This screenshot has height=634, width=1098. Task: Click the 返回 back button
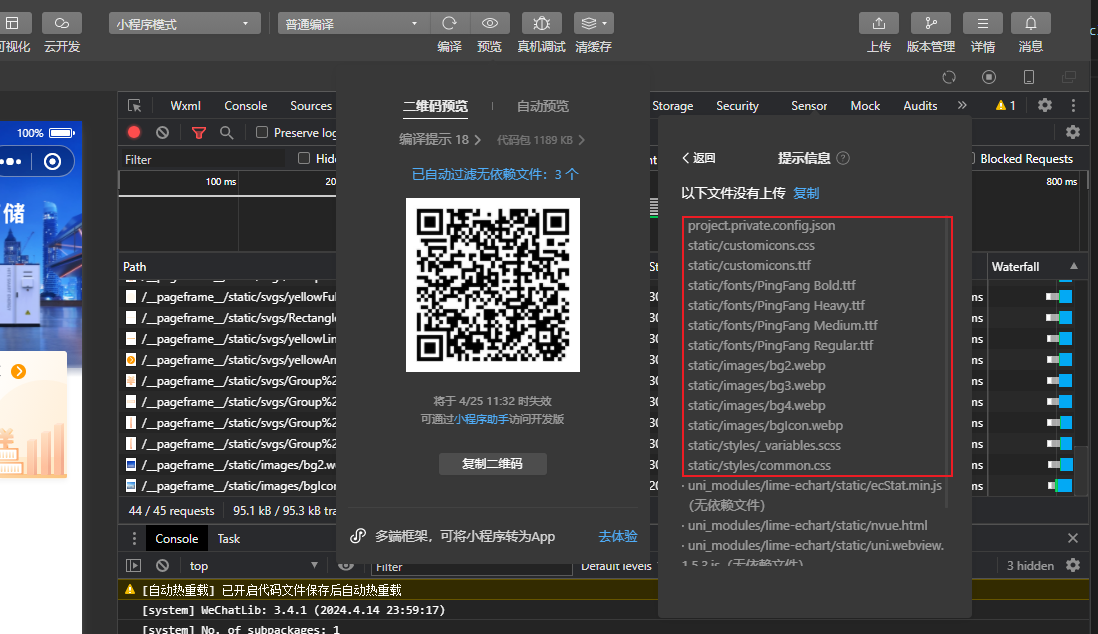(699, 158)
